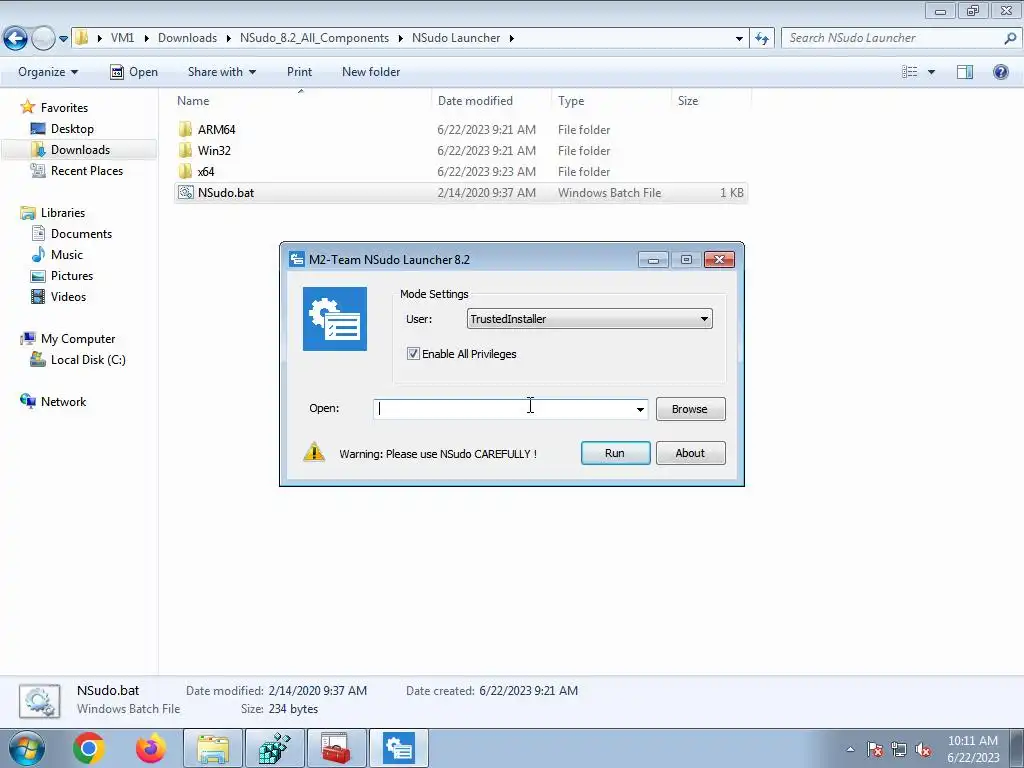
Task: Click network tray icon
Action: coord(899,749)
